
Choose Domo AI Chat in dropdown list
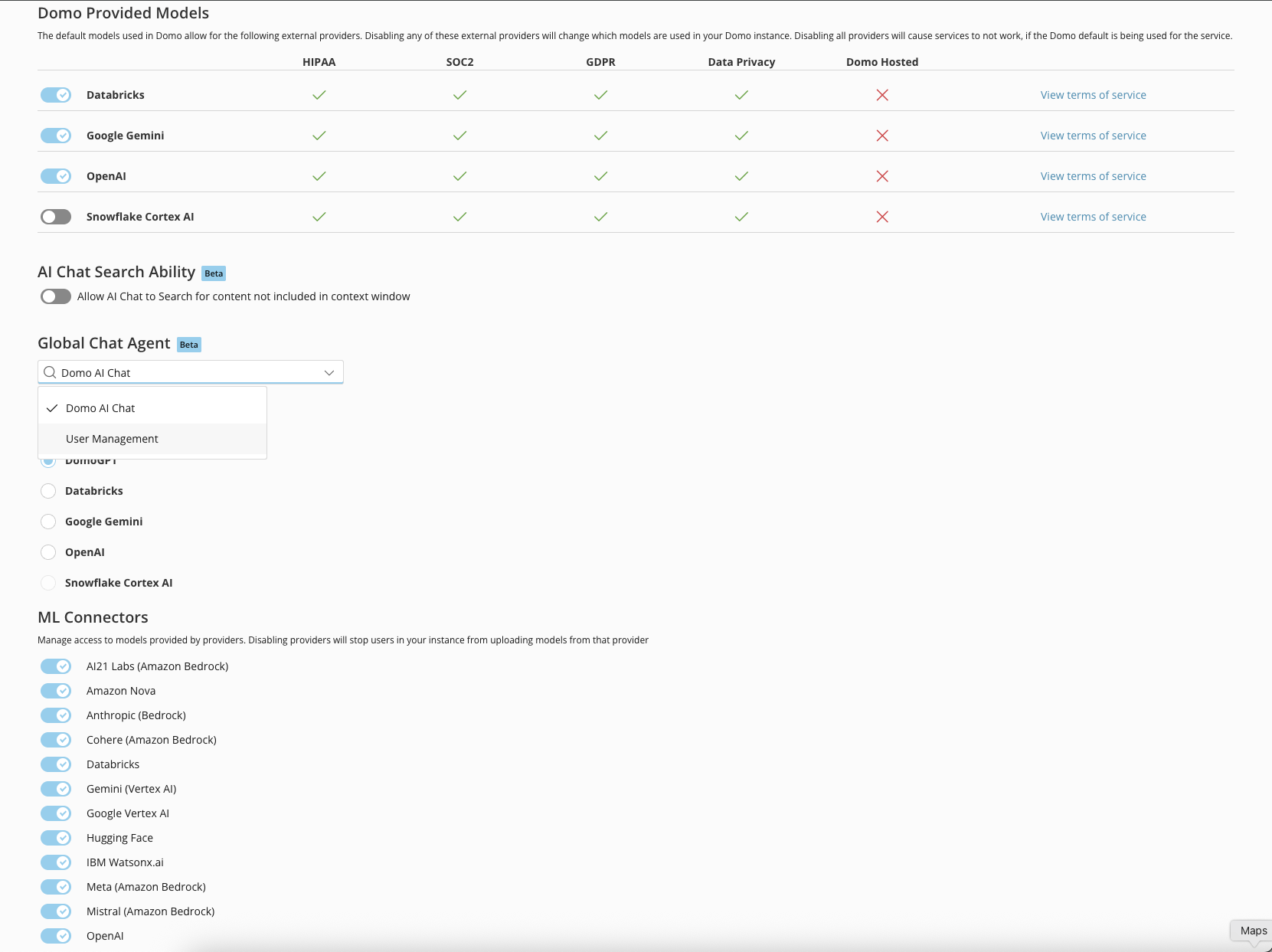(x=152, y=408)
